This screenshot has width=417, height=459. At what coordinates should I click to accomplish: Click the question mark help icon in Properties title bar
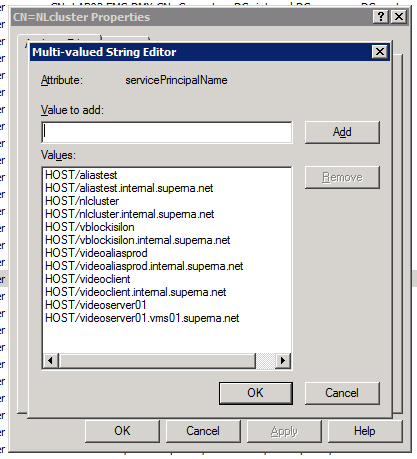[381, 17]
